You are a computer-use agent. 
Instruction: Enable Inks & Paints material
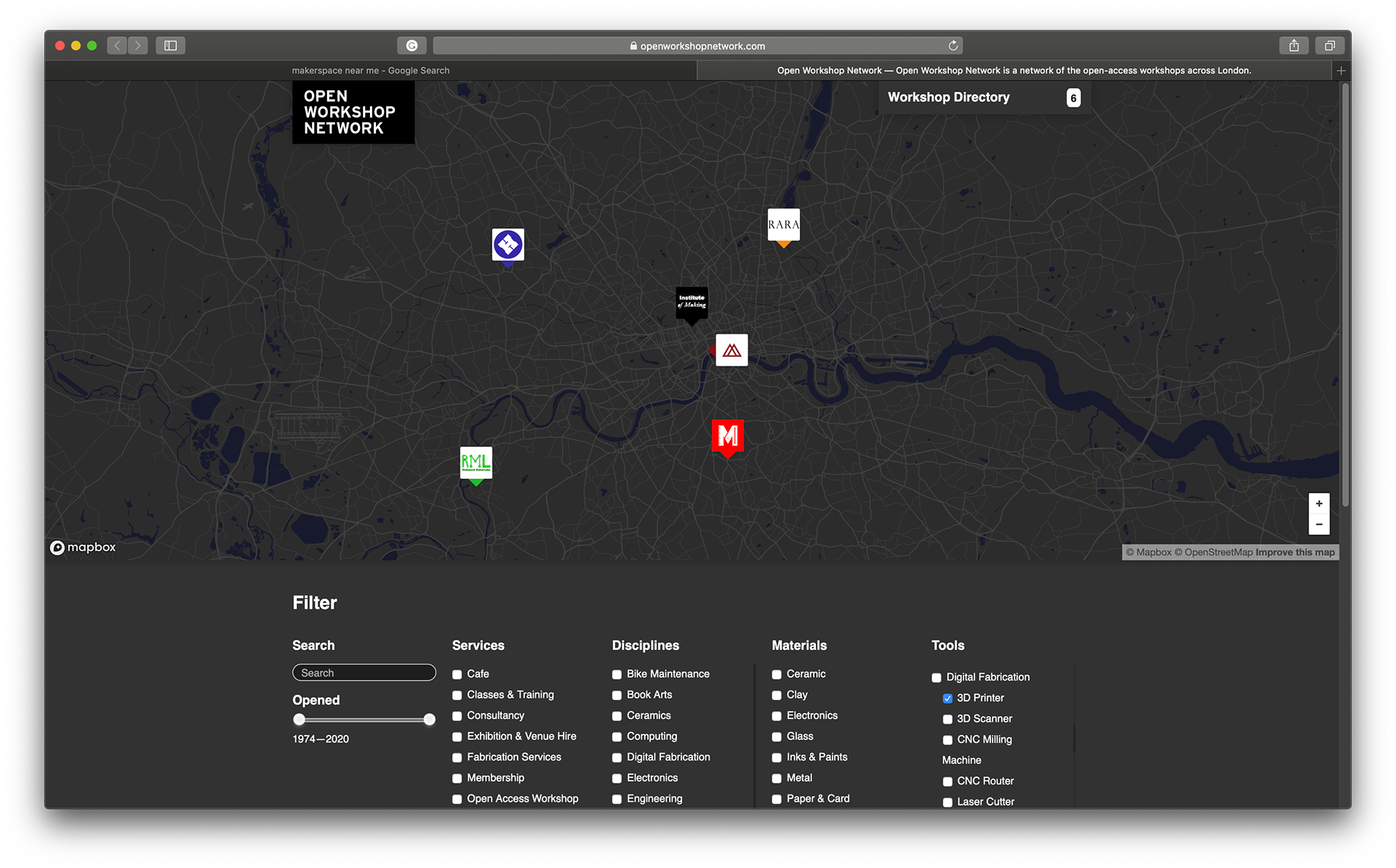coord(777,758)
